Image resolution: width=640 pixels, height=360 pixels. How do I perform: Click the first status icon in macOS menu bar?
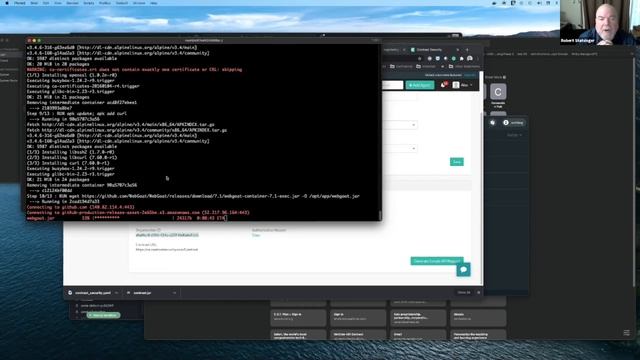pos(494,3)
